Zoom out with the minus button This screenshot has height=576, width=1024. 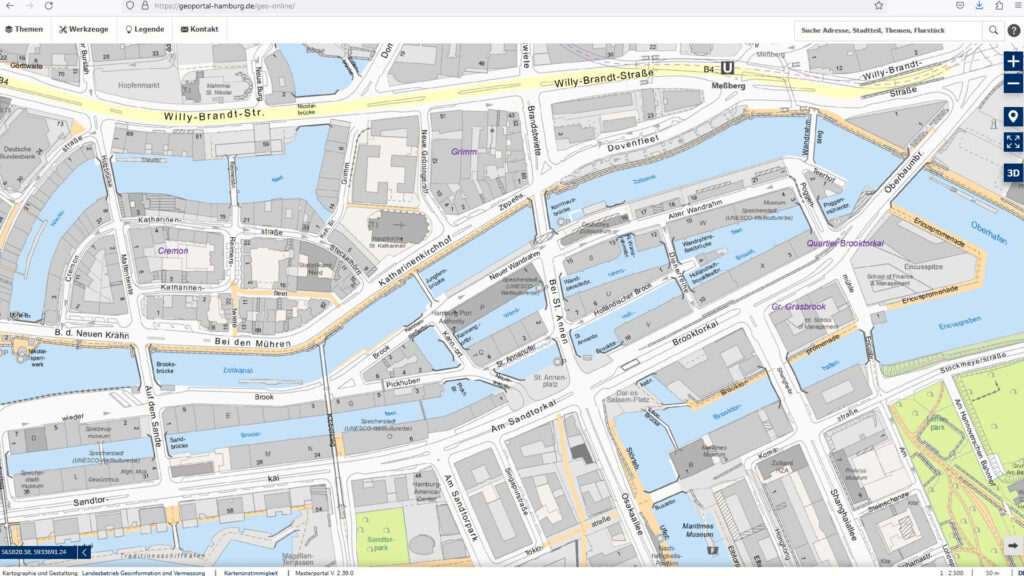pos(1013,84)
